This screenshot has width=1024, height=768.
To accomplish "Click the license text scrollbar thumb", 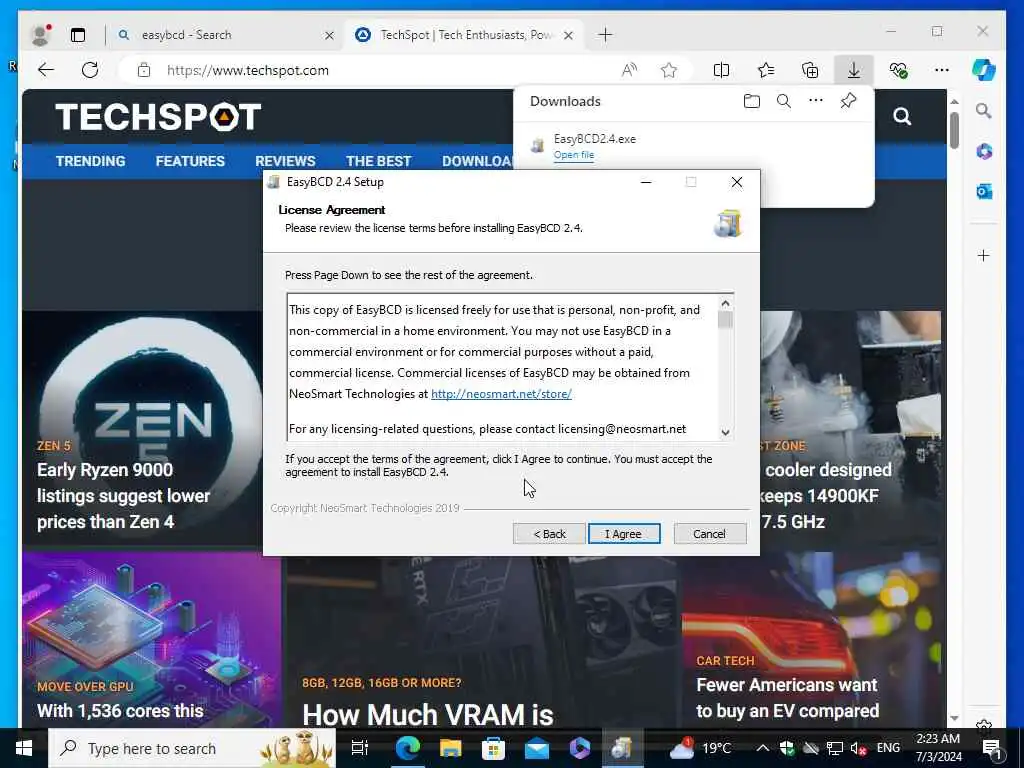I will [x=725, y=319].
